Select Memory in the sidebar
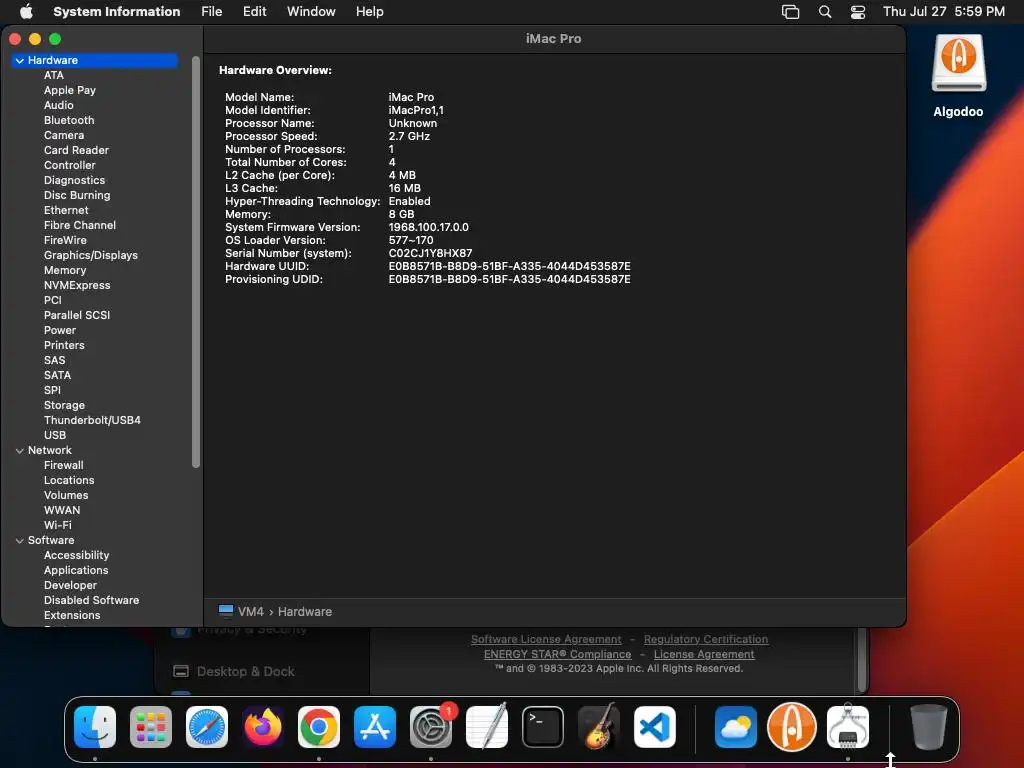The width and height of the screenshot is (1024, 768). (x=65, y=270)
